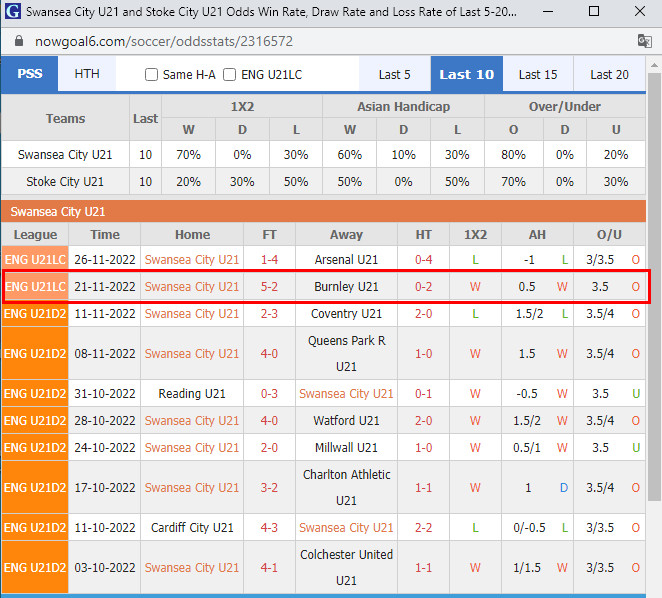This screenshot has height=598, width=662.
Task: Show Last 20 matches stats
Action: click(609, 74)
